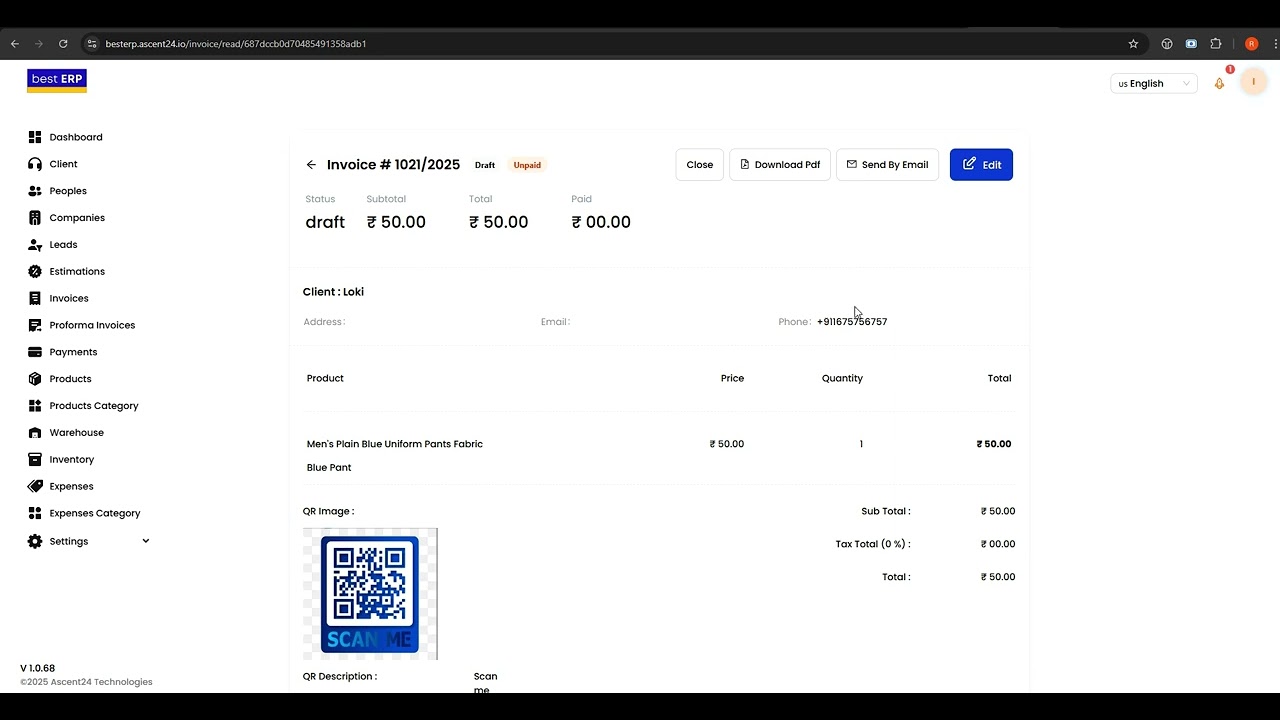Click the Estimations percent icon

[35, 272]
